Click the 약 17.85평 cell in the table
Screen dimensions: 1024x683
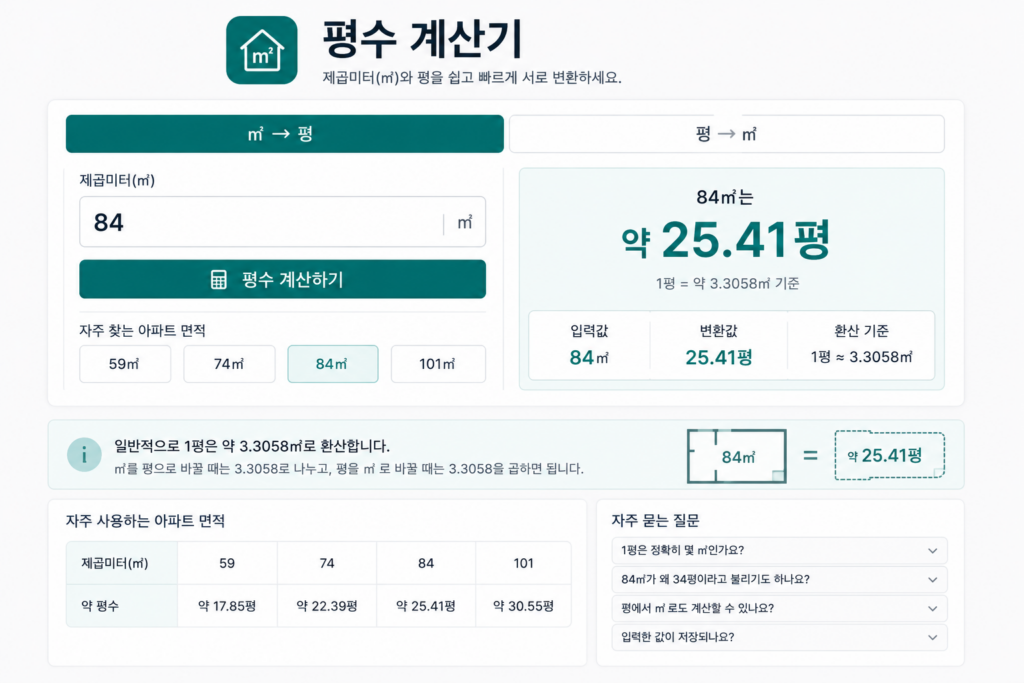pos(227,606)
